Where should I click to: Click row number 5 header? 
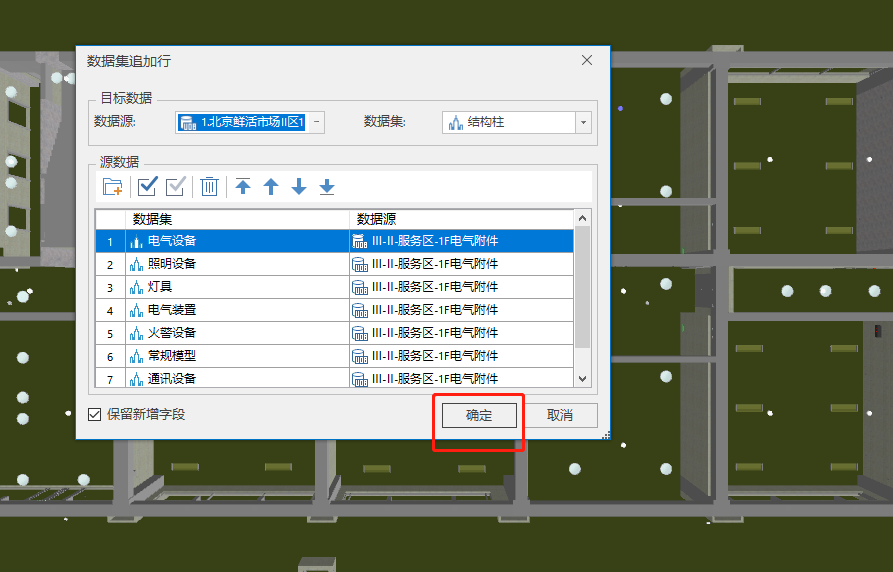(110, 333)
